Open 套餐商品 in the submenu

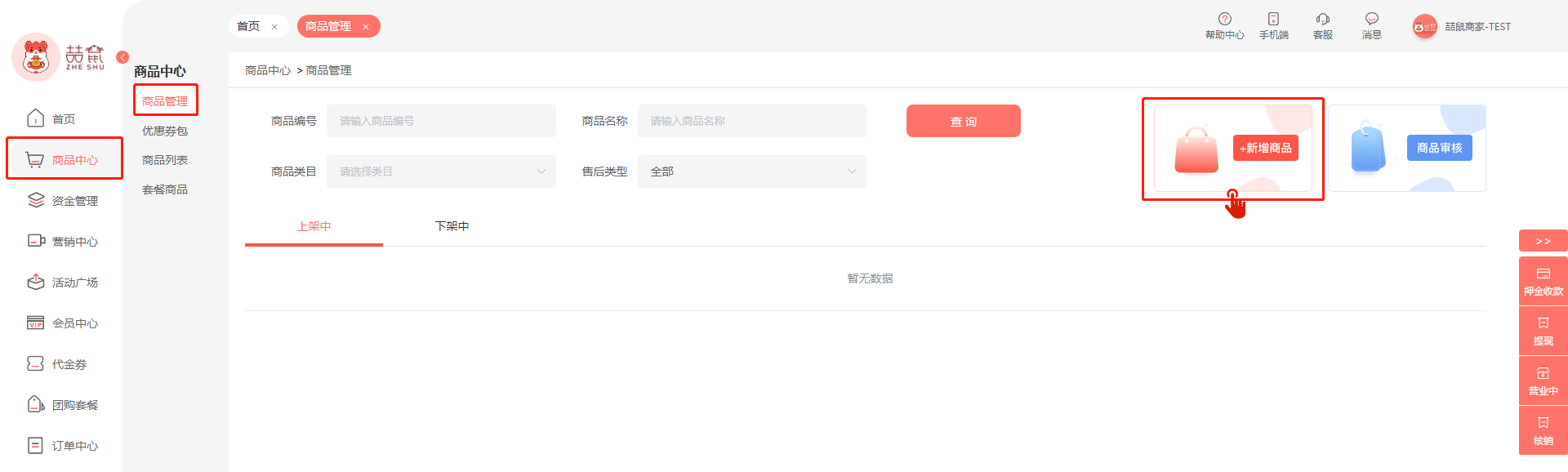click(x=165, y=189)
